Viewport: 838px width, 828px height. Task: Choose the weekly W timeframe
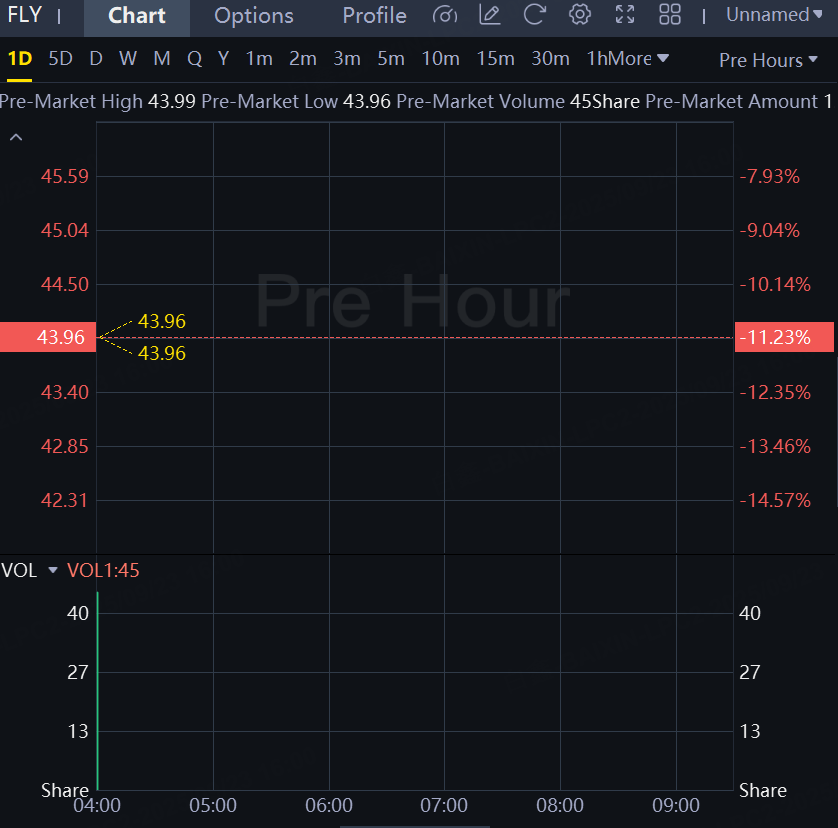click(x=128, y=59)
